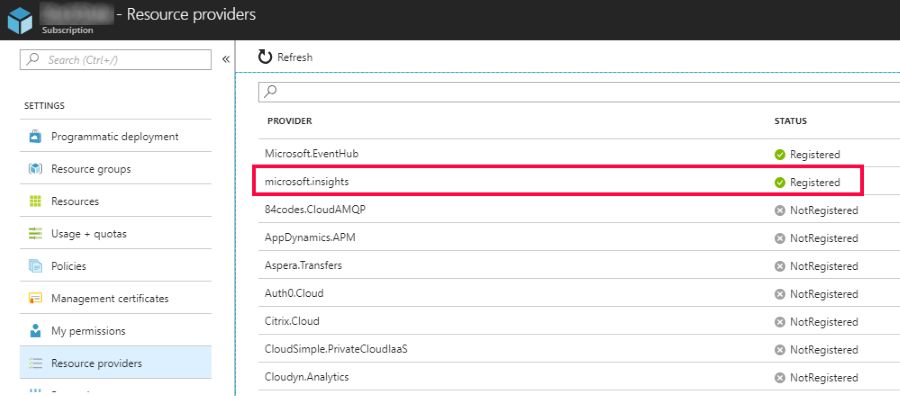900x396 pixels.
Task: Click NotRegistered status text for Auth0.Cloud
Action: (824, 294)
